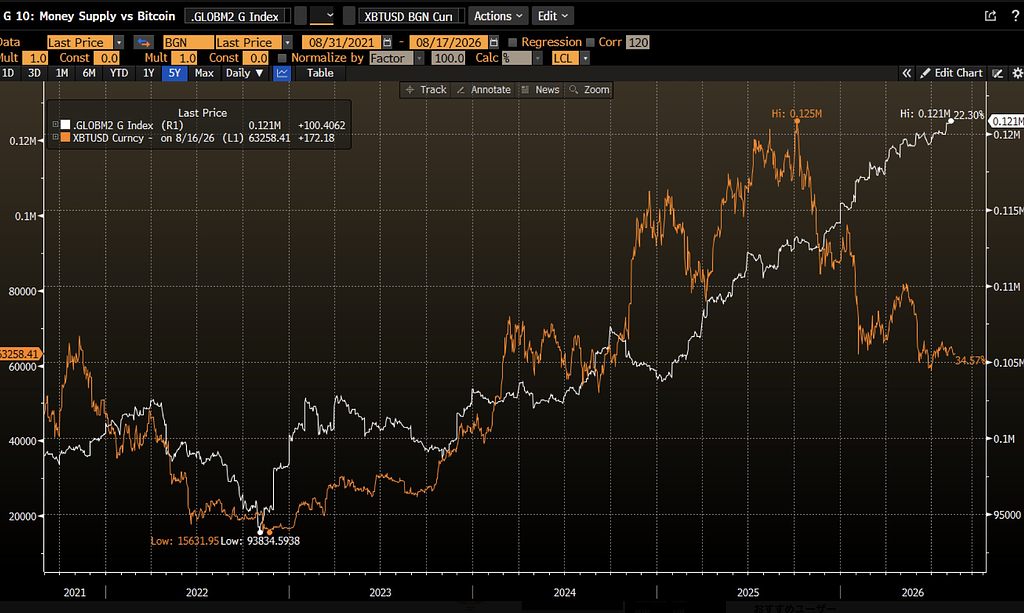Enable the Corr checkbox

590,42
